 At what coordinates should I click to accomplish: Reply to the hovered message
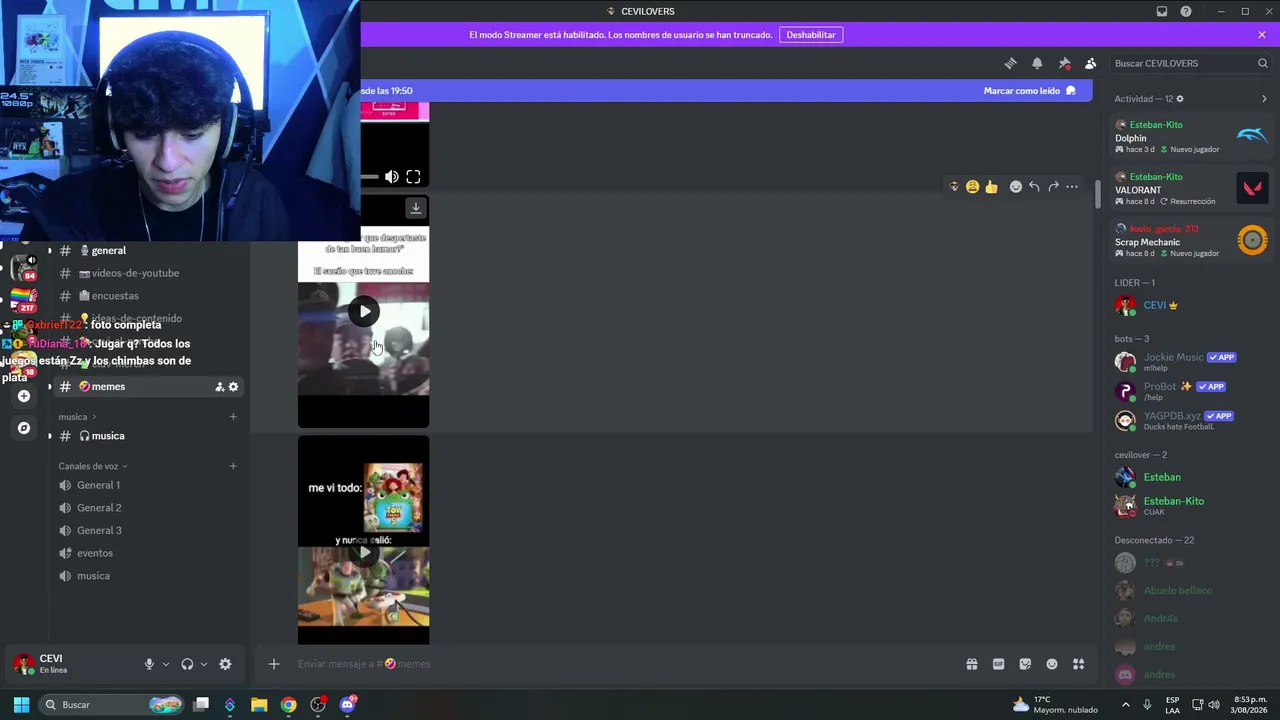click(1034, 187)
